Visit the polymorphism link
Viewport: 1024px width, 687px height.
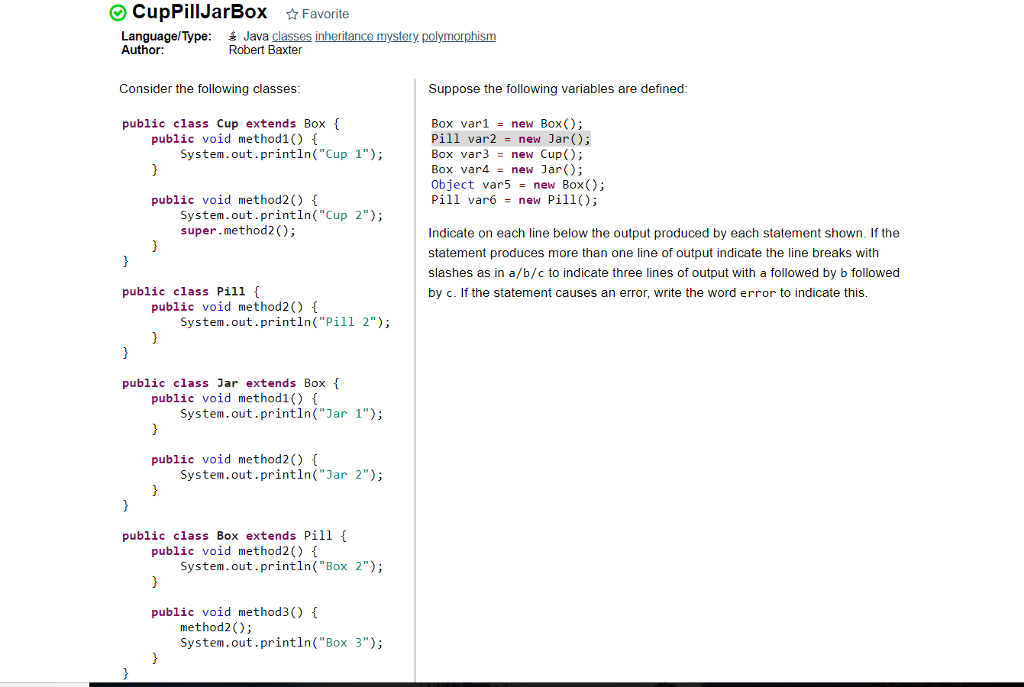click(x=459, y=36)
